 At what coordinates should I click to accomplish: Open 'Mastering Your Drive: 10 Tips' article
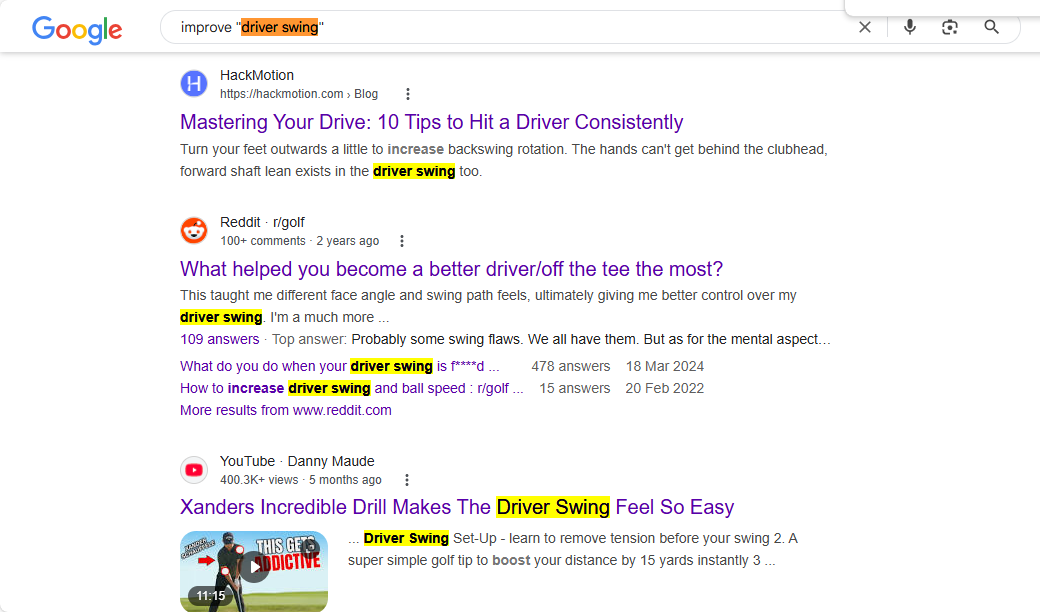click(x=431, y=121)
